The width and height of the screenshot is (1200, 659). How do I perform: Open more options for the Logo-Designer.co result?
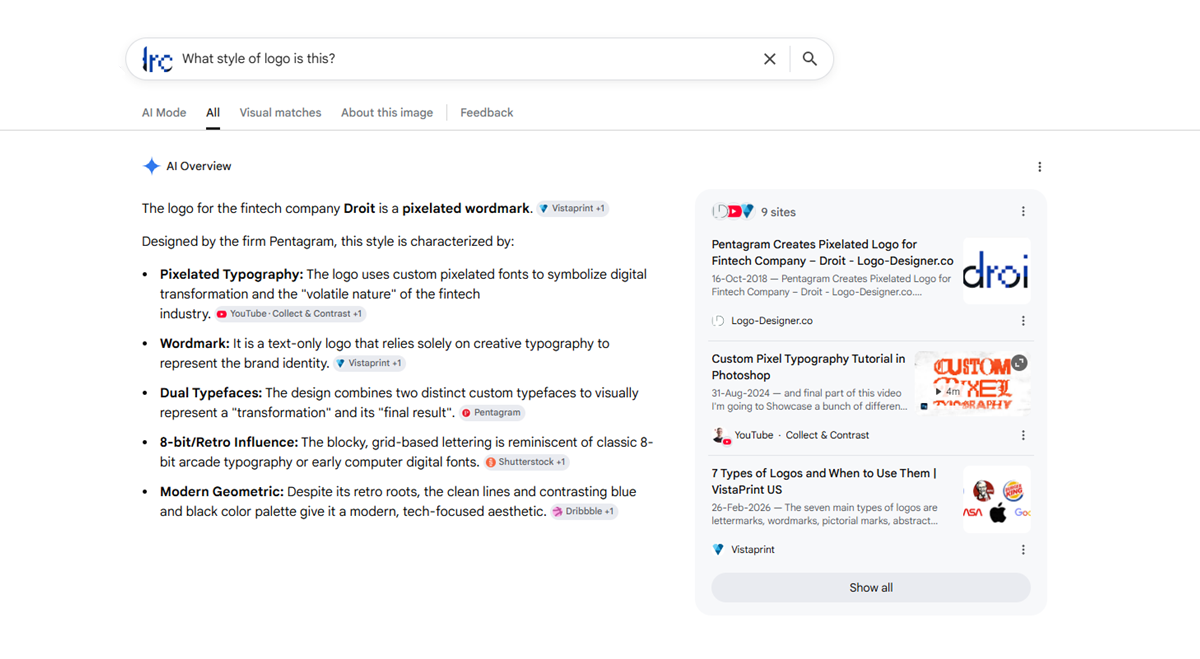(1023, 321)
